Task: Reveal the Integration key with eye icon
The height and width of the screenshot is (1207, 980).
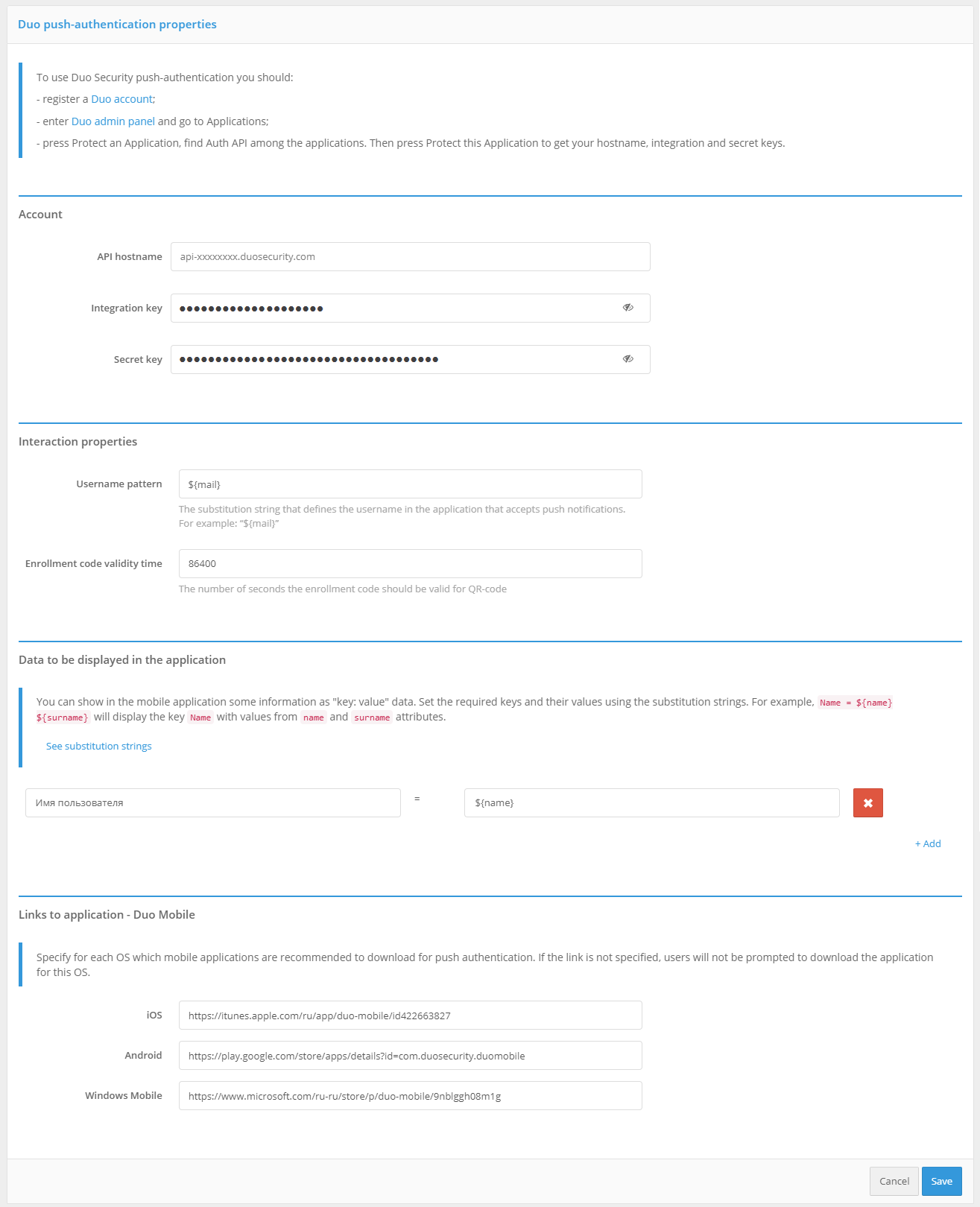Action: click(x=628, y=308)
